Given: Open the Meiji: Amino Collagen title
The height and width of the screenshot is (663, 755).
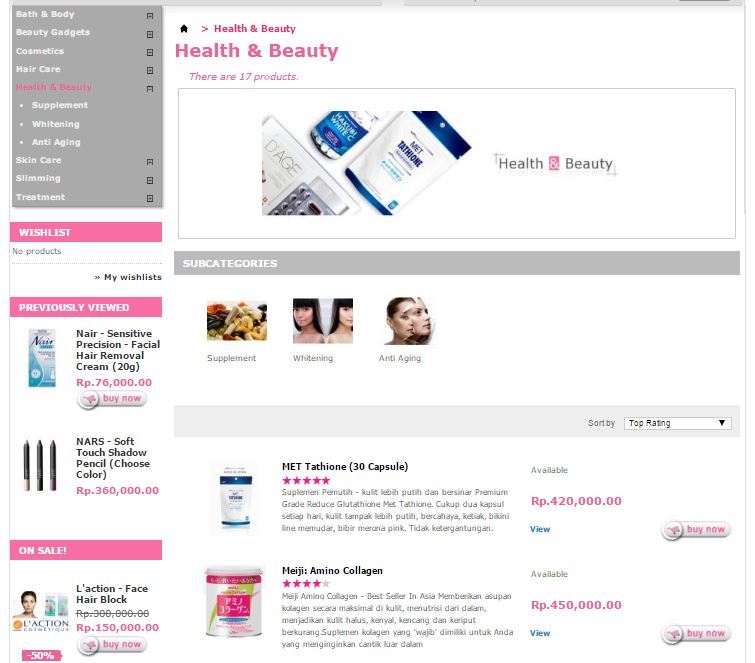Looking at the screenshot, I should pos(332,571).
